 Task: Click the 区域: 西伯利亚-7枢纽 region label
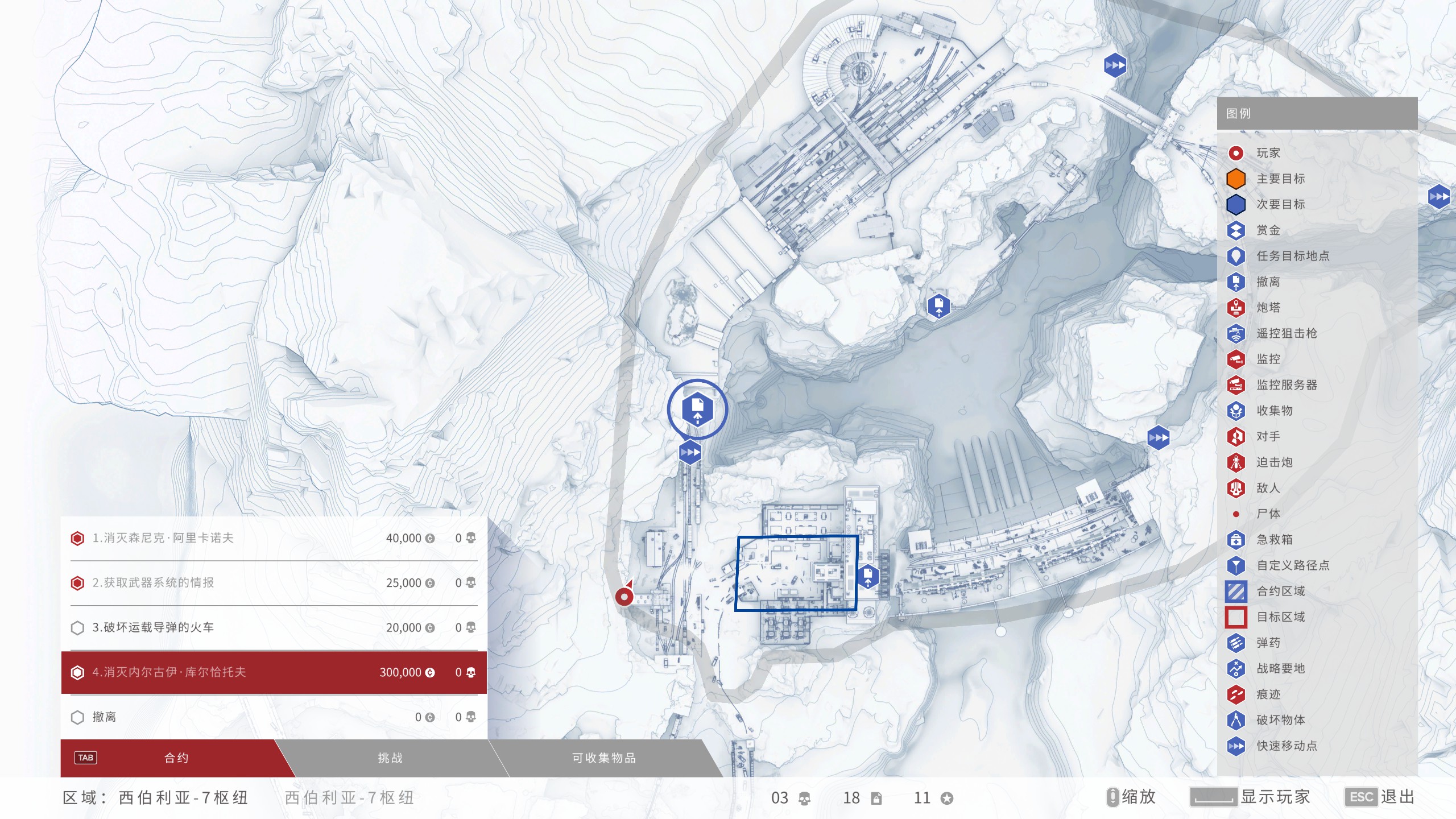[x=155, y=797]
